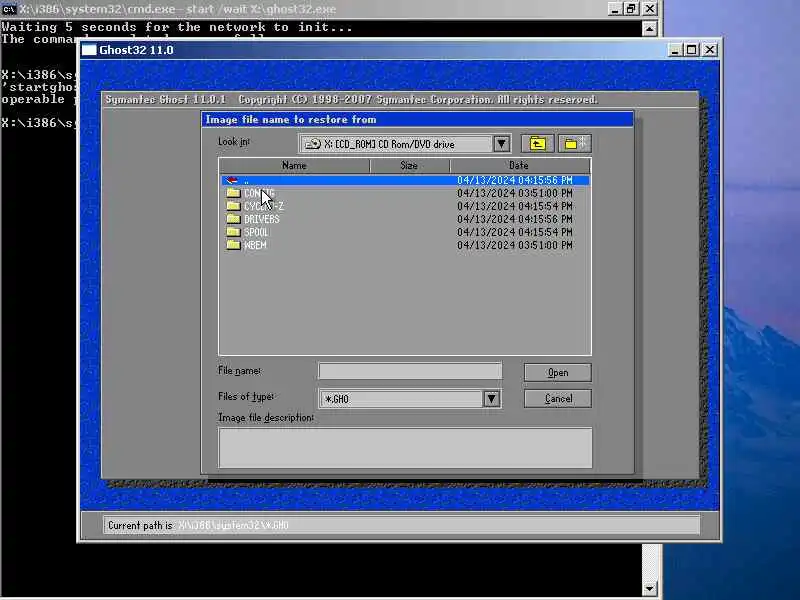Click the Open button
This screenshot has height=600, width=800.
558,372
